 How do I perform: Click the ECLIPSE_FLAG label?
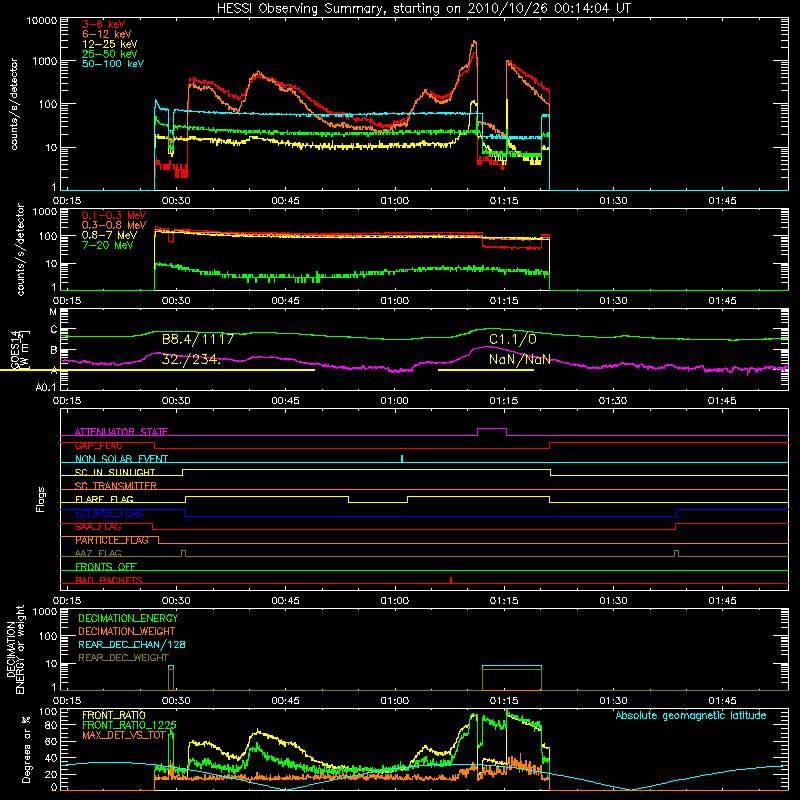pos(109,513)
